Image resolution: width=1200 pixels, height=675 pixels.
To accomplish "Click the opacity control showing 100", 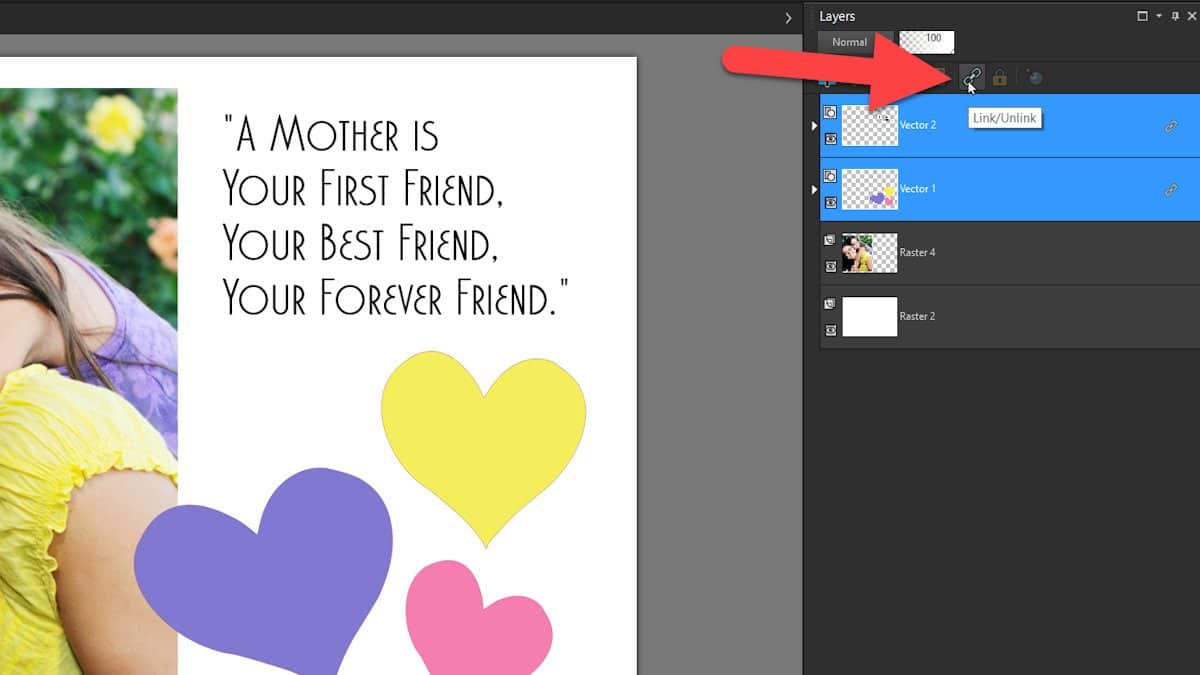I will tap(926, 42).
